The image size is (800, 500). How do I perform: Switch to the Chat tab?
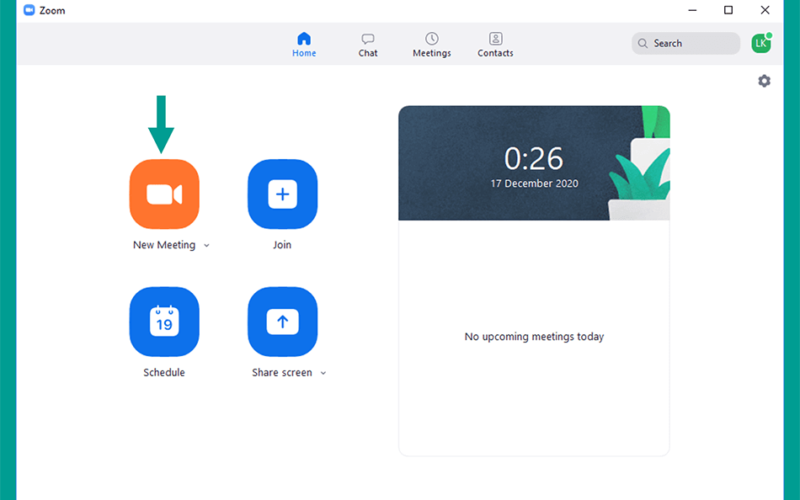(x=368, y=44)
